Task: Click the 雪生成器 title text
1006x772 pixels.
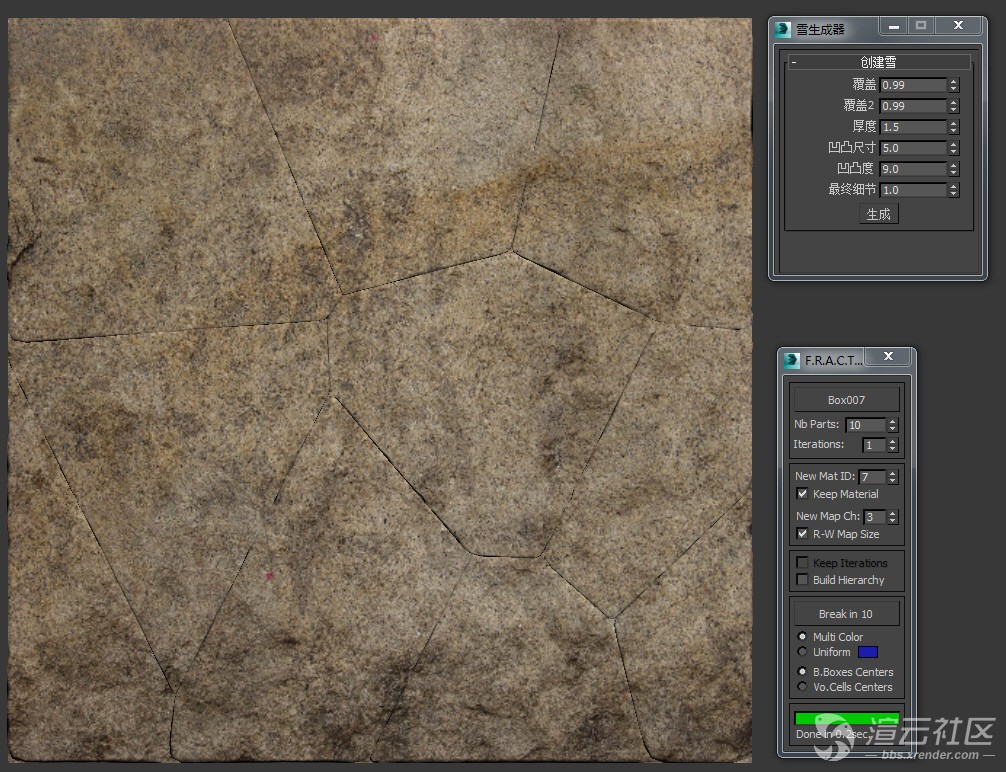Action: tap(821, 30)
